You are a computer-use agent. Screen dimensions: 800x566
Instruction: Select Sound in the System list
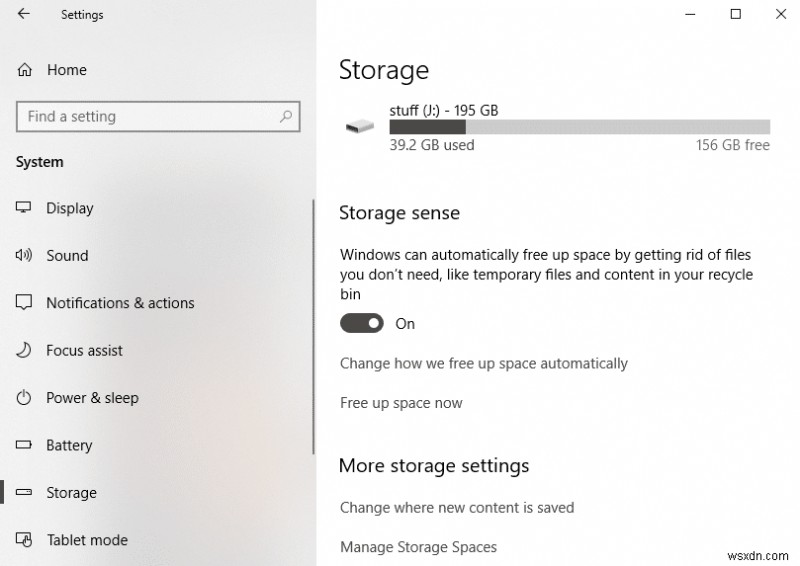coord(67,256)
